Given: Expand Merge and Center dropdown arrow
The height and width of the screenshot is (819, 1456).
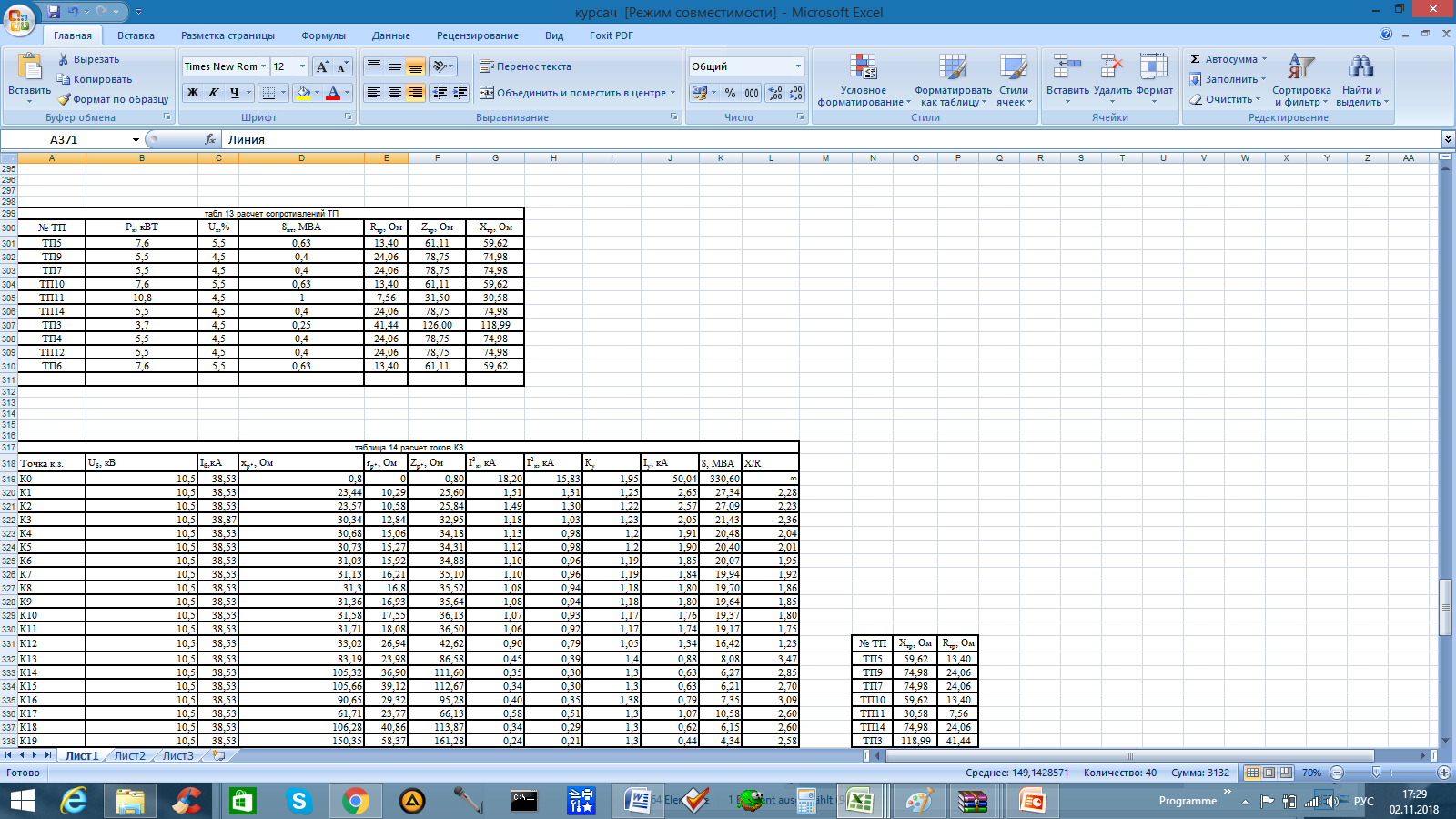Looking at the screenshot, I should [x=673, y=93].
